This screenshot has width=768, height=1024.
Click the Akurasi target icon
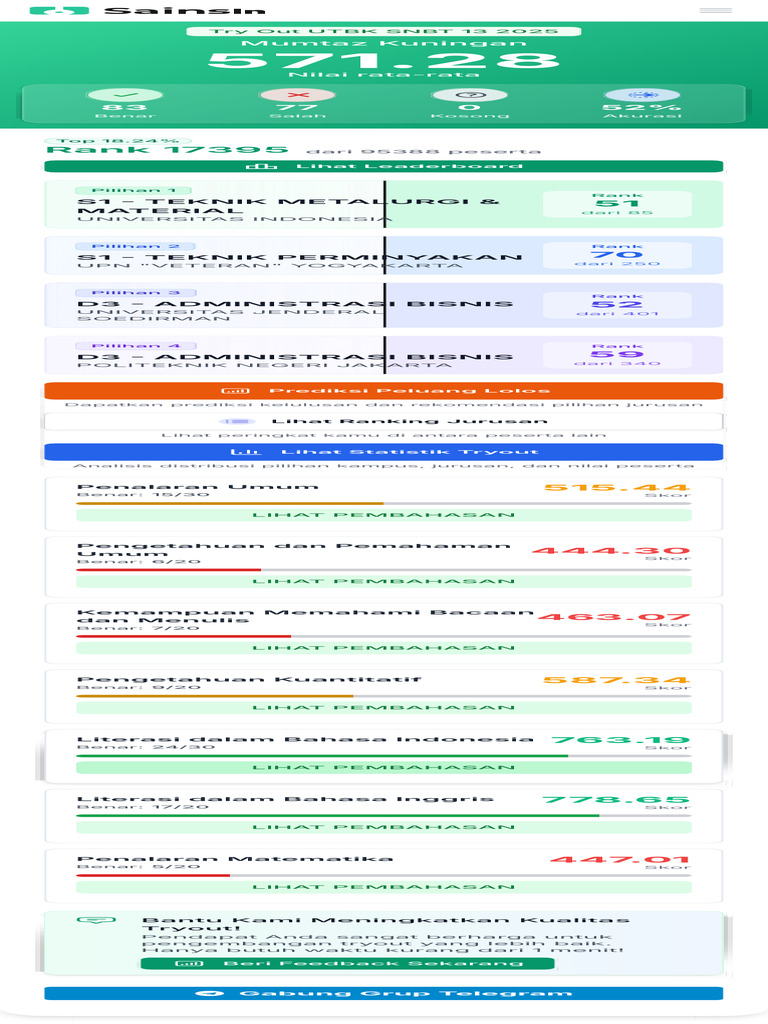[x=642, y=95]
